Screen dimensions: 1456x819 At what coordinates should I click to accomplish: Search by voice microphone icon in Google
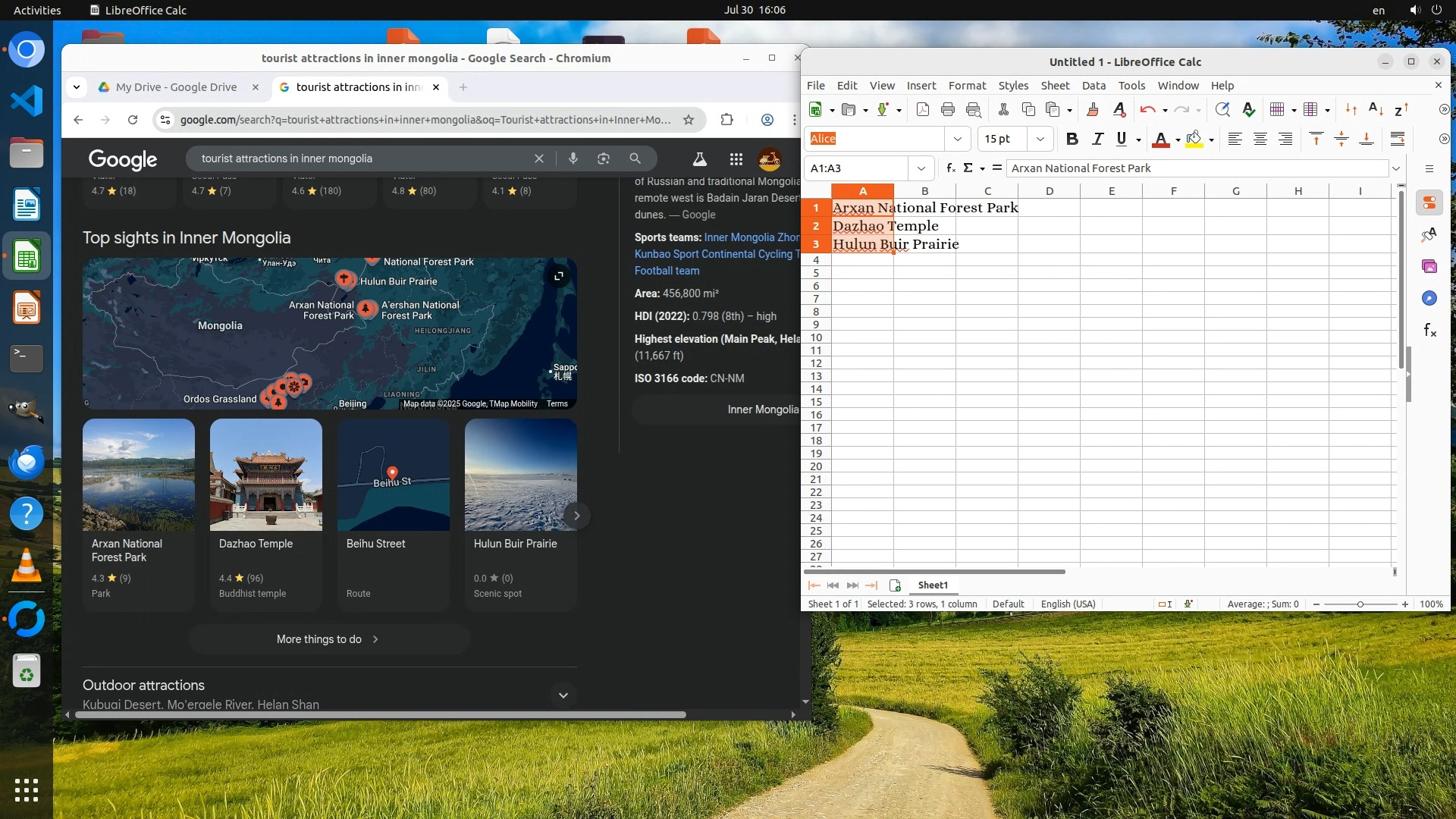[573, 158]
